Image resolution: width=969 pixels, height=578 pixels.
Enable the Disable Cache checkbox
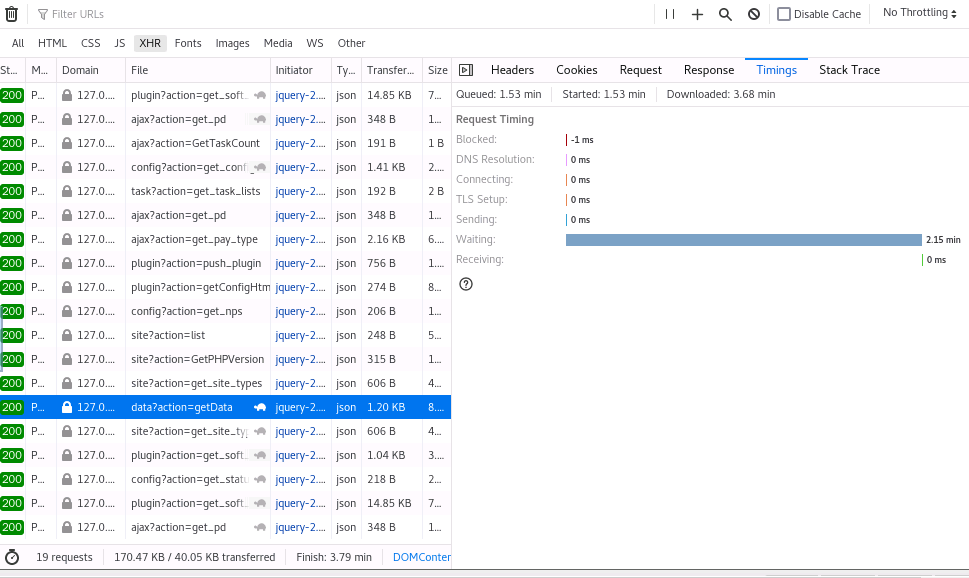(x=784, y=14)
